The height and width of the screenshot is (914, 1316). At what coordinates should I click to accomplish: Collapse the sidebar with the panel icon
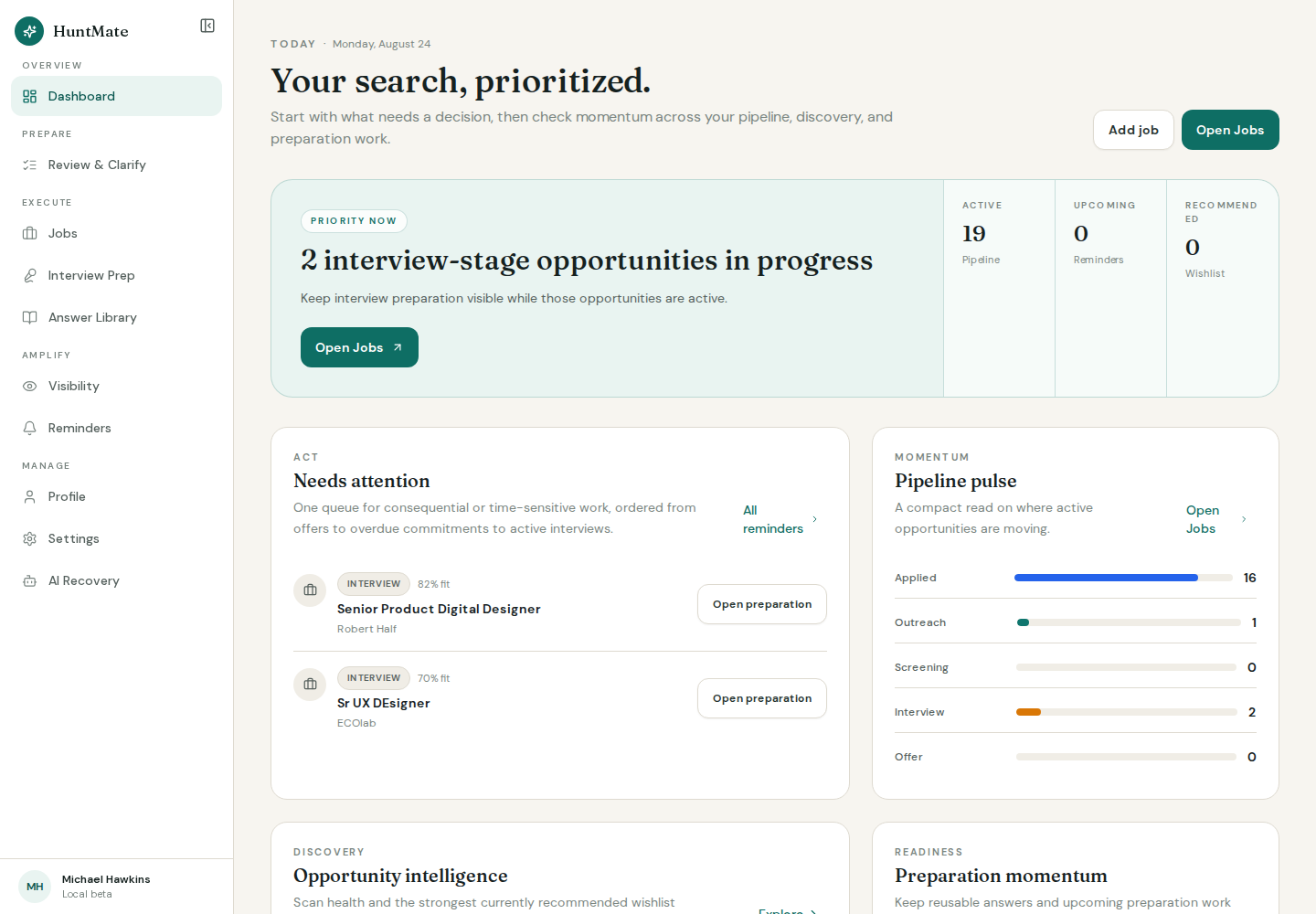click(x=207, y=26)
